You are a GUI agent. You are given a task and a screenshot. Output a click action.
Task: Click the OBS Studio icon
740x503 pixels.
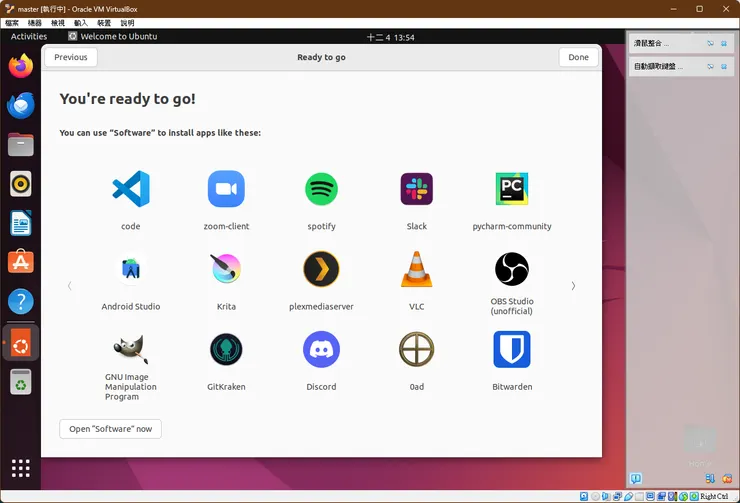512,269
